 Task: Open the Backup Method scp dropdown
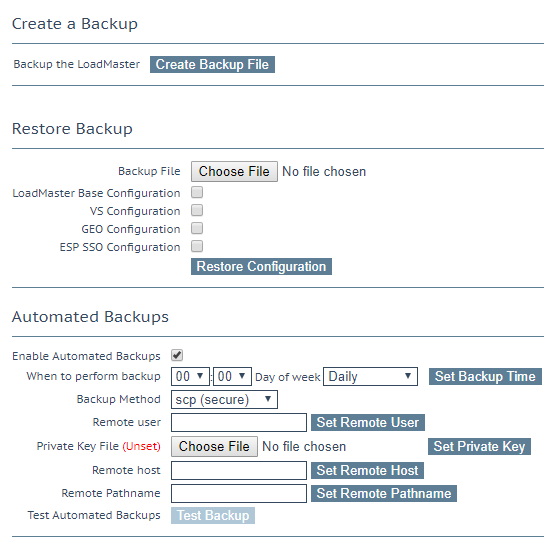click(x=224, y=399)
